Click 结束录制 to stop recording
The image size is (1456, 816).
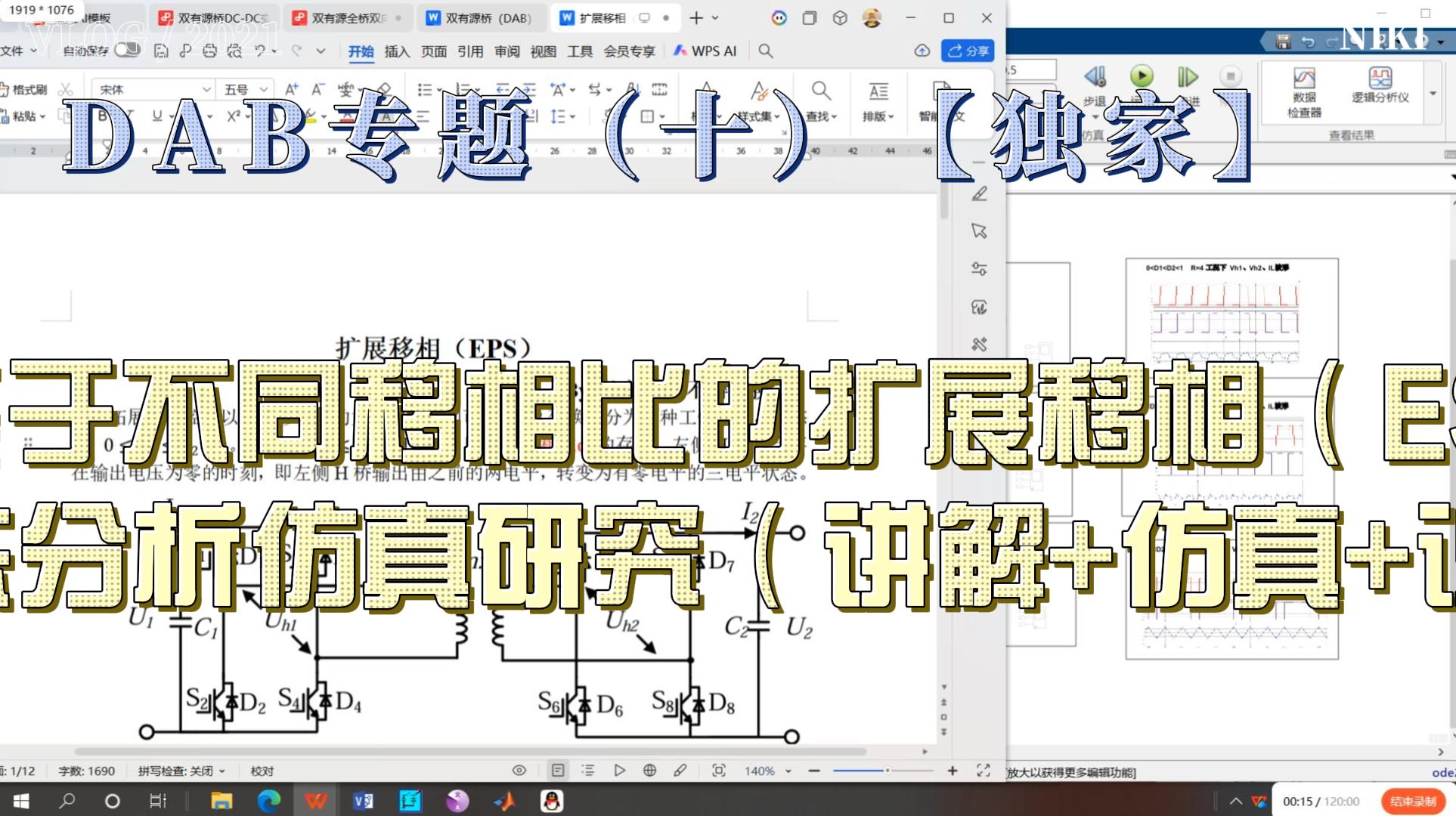(1412, 801)
